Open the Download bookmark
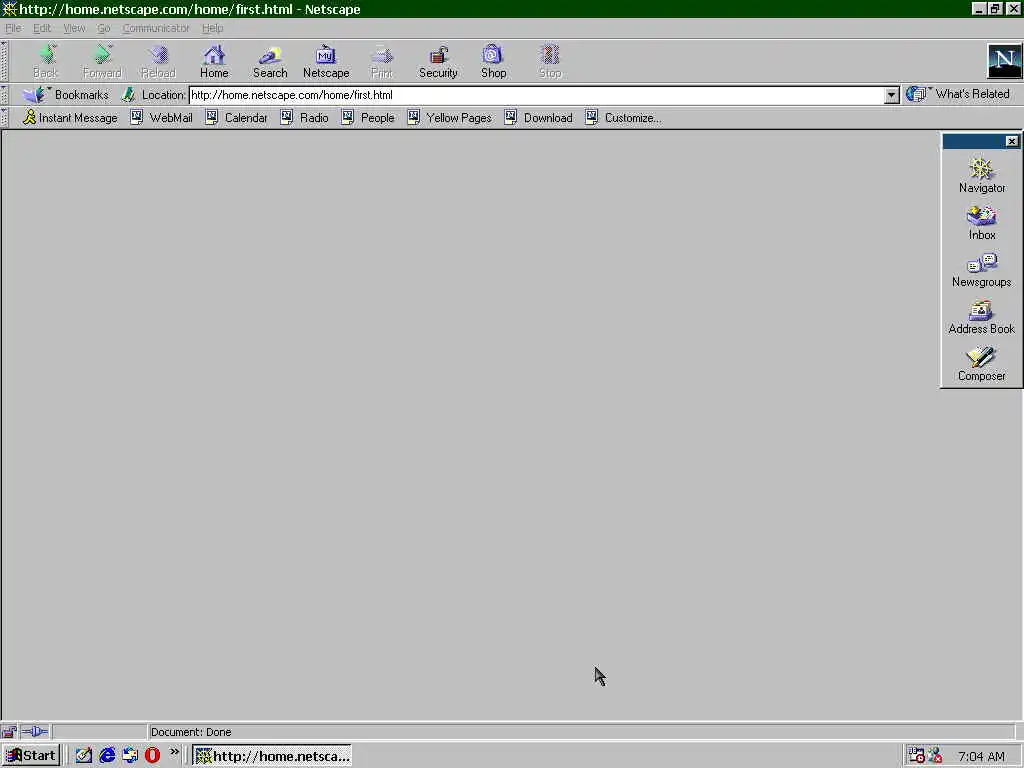This screenshot has height=768, width=1024. 539,118
